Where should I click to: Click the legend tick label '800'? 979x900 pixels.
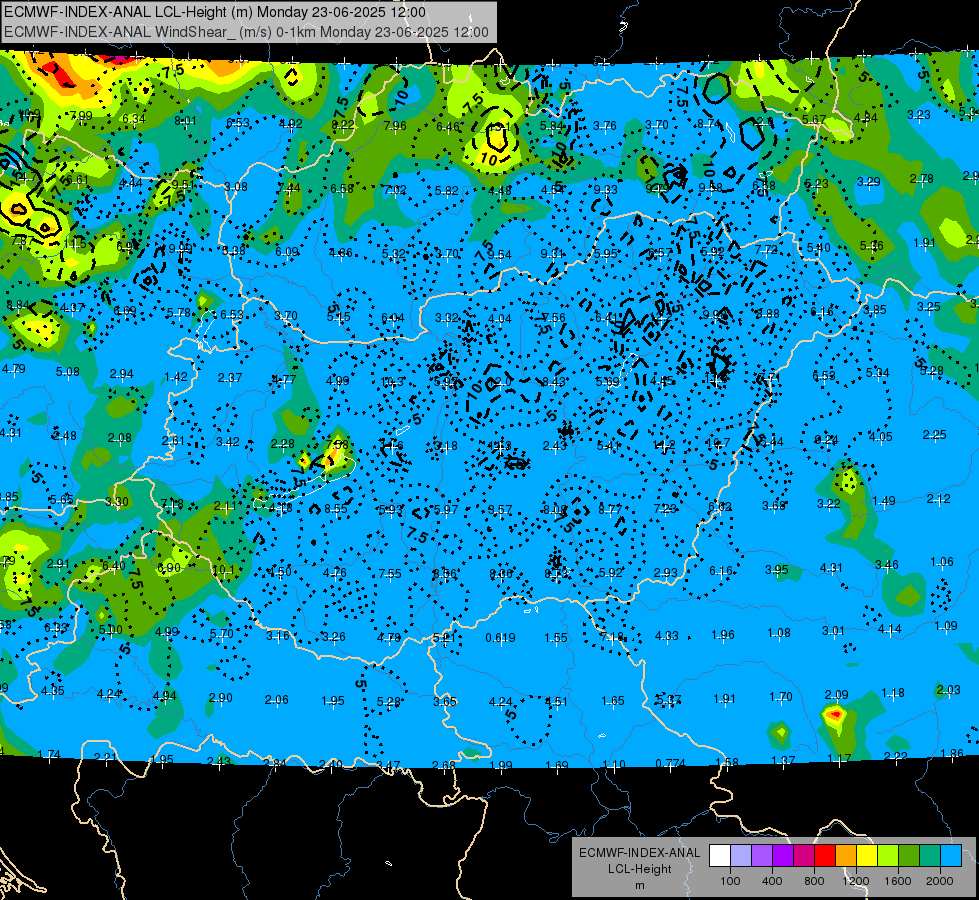tap(814, 881)
